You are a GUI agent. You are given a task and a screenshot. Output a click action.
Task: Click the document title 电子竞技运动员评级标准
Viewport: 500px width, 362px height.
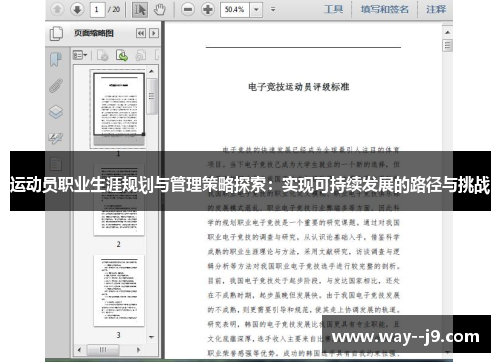tap(298, 87)
